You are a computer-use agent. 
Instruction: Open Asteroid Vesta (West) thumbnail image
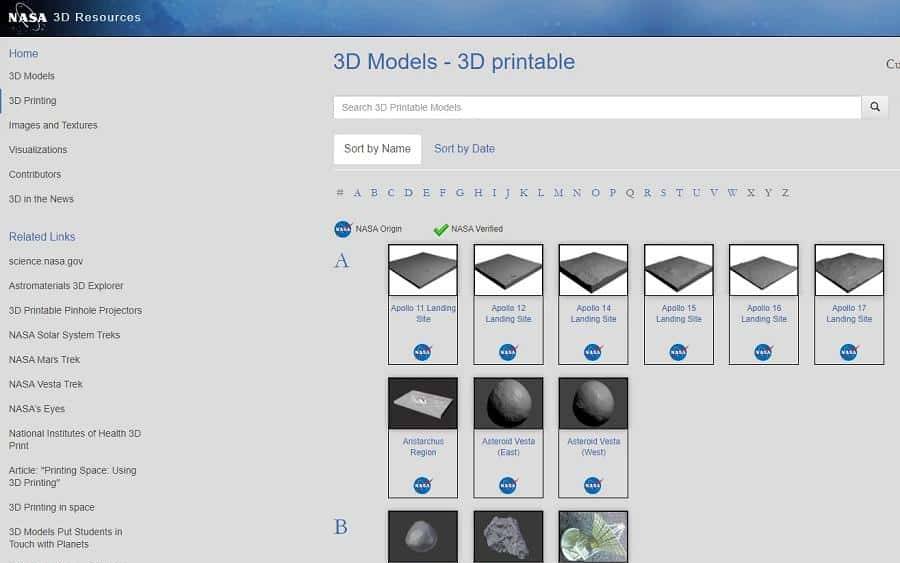click(593, 403)
